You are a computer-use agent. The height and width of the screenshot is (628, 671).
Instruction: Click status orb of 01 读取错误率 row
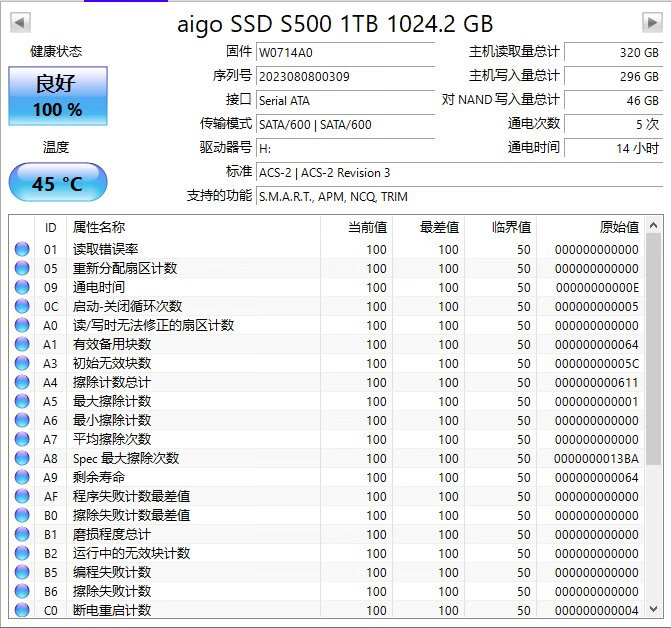tap(22, 249)
